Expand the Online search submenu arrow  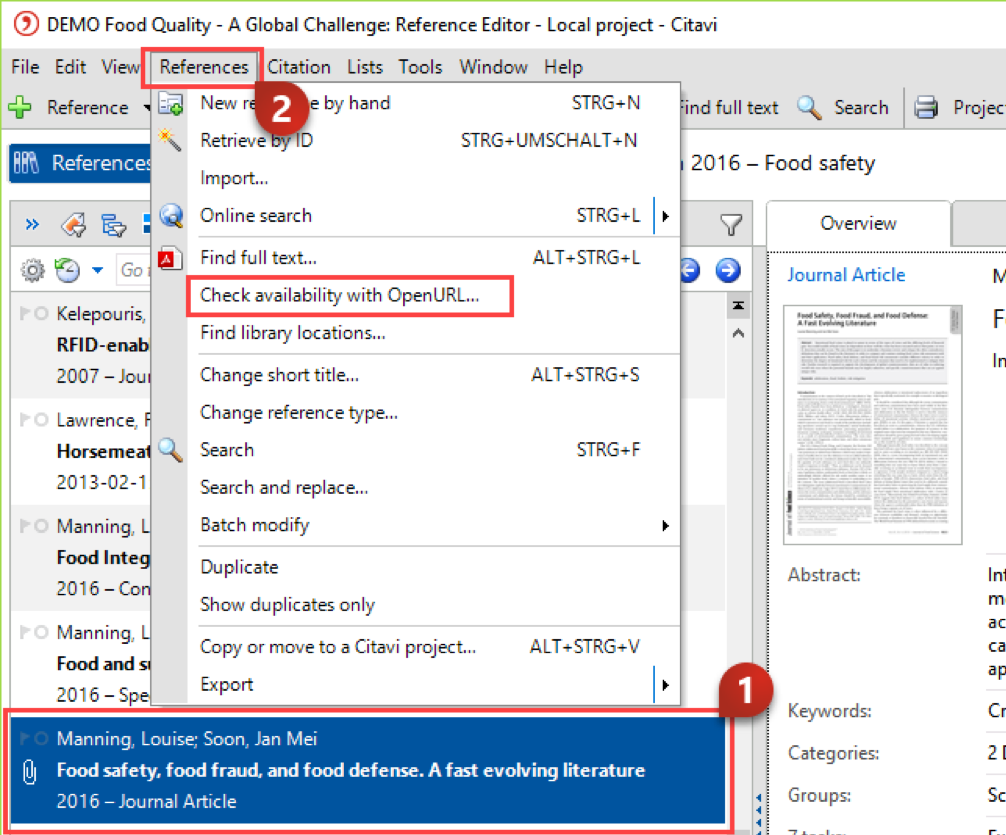(x=665, y=216)
